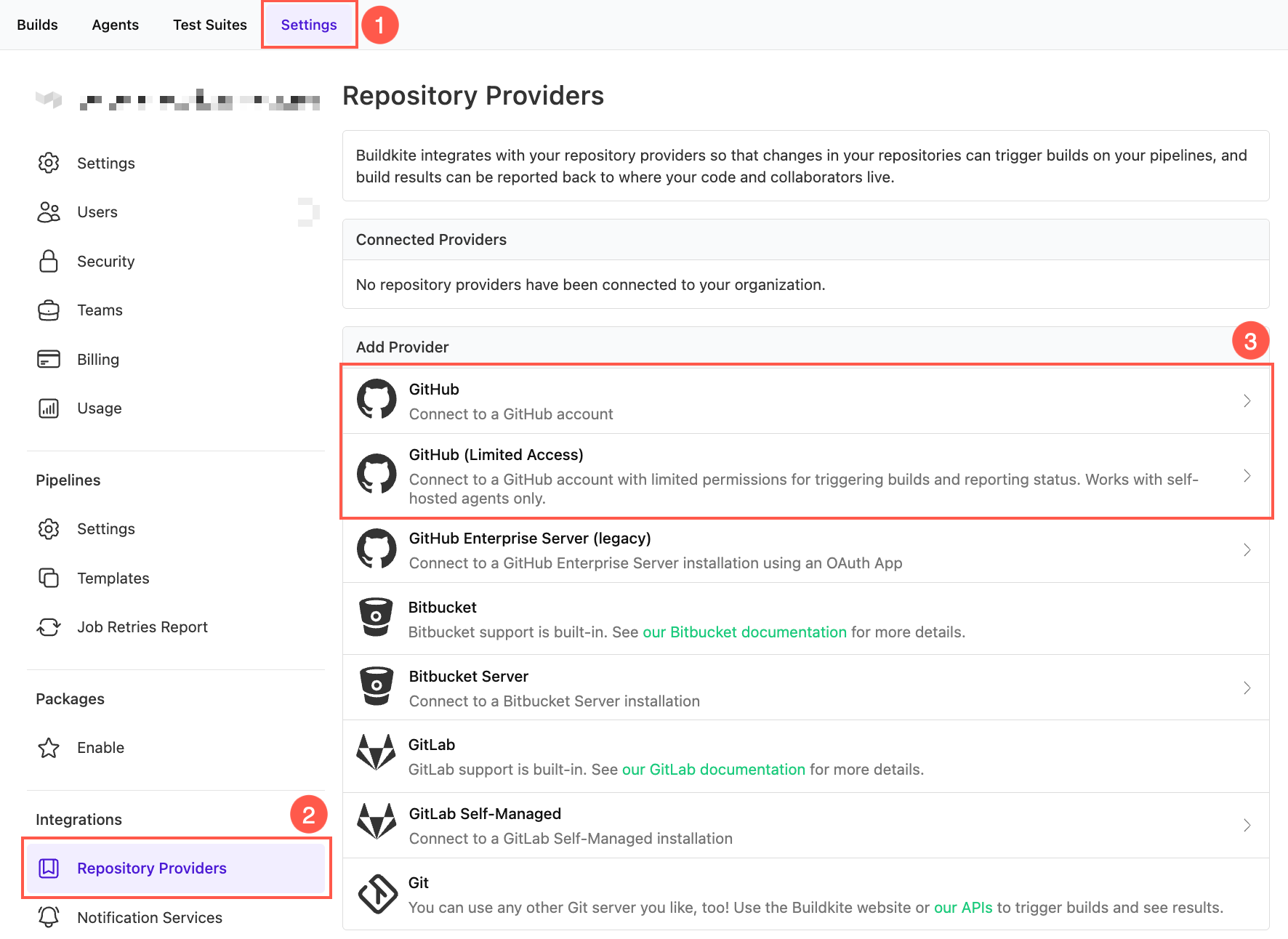Expand the GitLab Self-Managed row chevron
This screenshot has width=1288, height=939.
[x=1247, y=825]
